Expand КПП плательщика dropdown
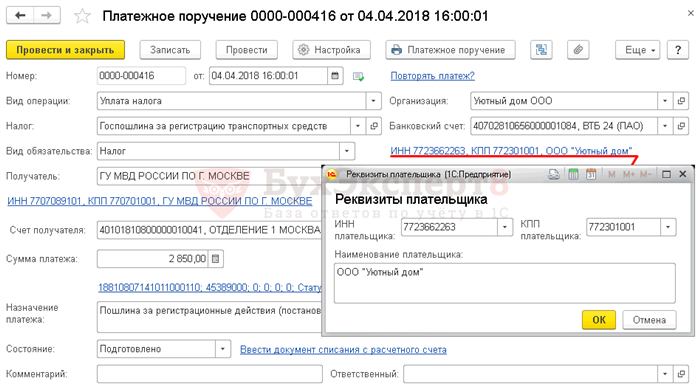 click(668, 227)
